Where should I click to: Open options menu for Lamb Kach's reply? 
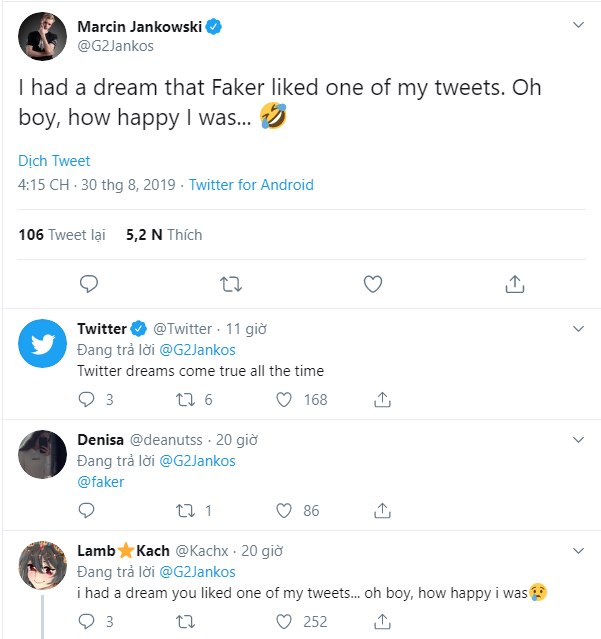pyautogui.click(x=578, y=551)
